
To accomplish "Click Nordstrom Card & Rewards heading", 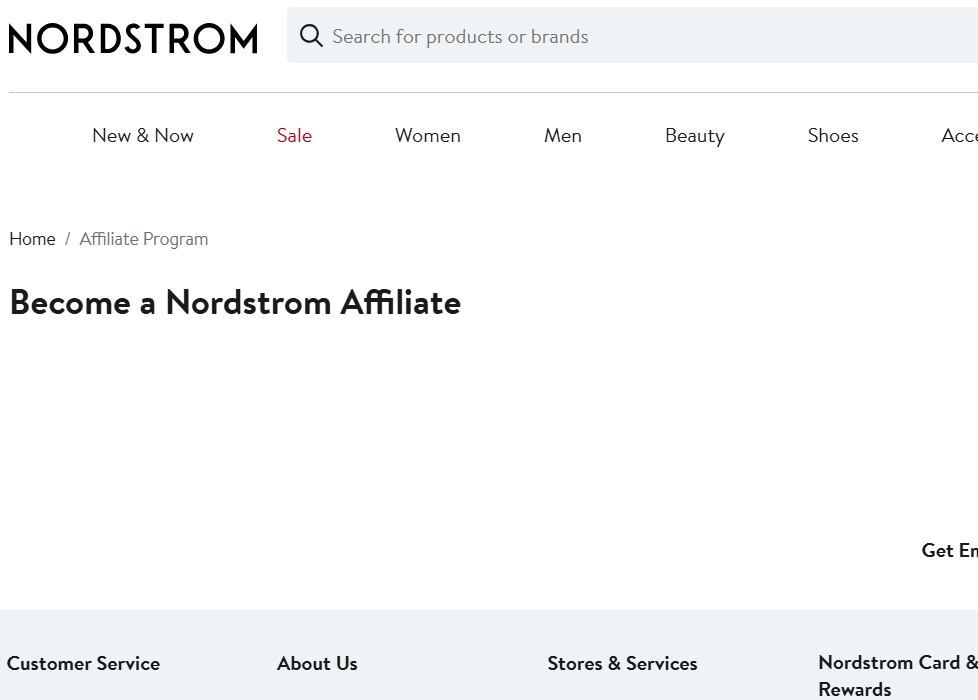I will coord(898,676).
